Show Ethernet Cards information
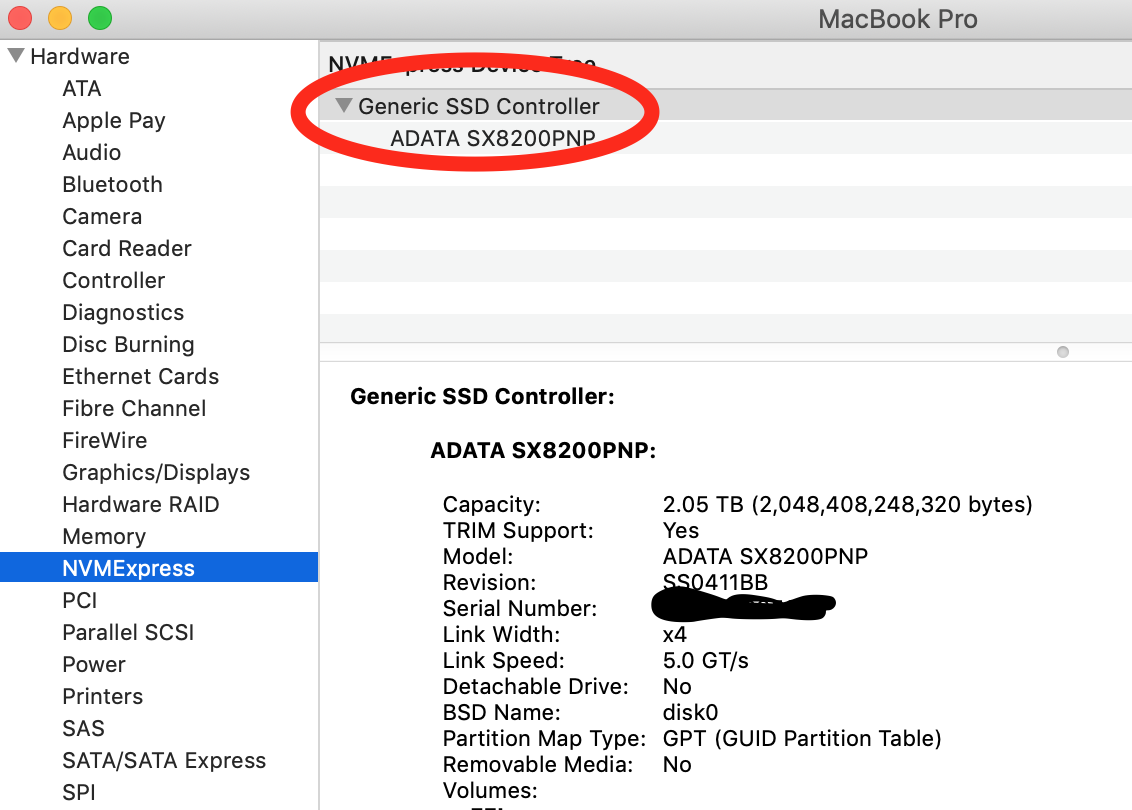 click(141, 376)
